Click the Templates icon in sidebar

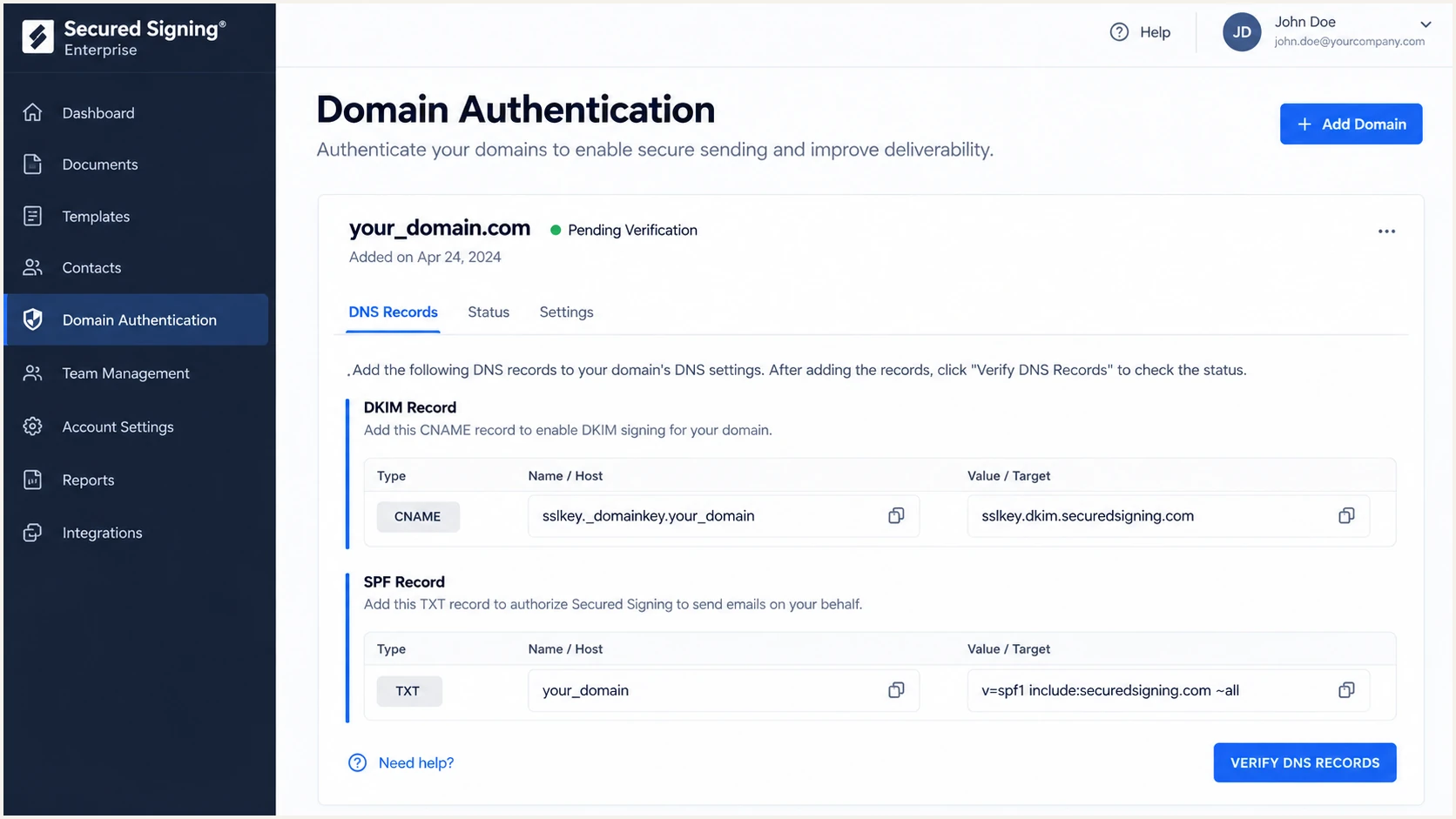click(x=33, y=216)
